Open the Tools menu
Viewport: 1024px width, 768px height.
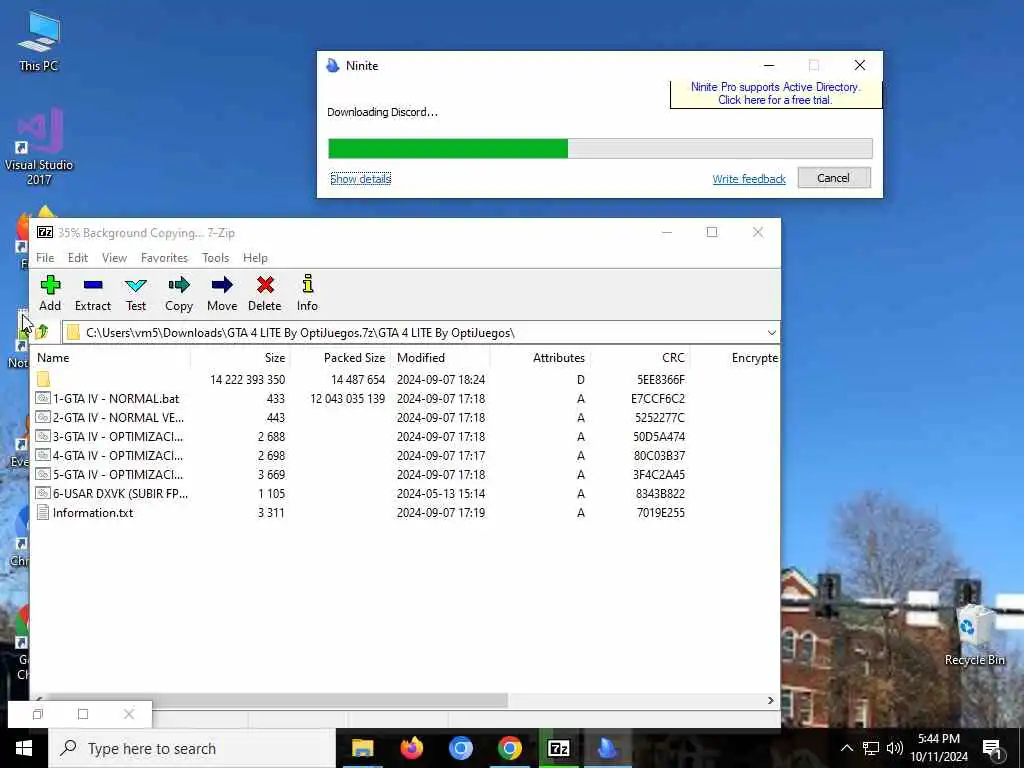coord(216,258)
